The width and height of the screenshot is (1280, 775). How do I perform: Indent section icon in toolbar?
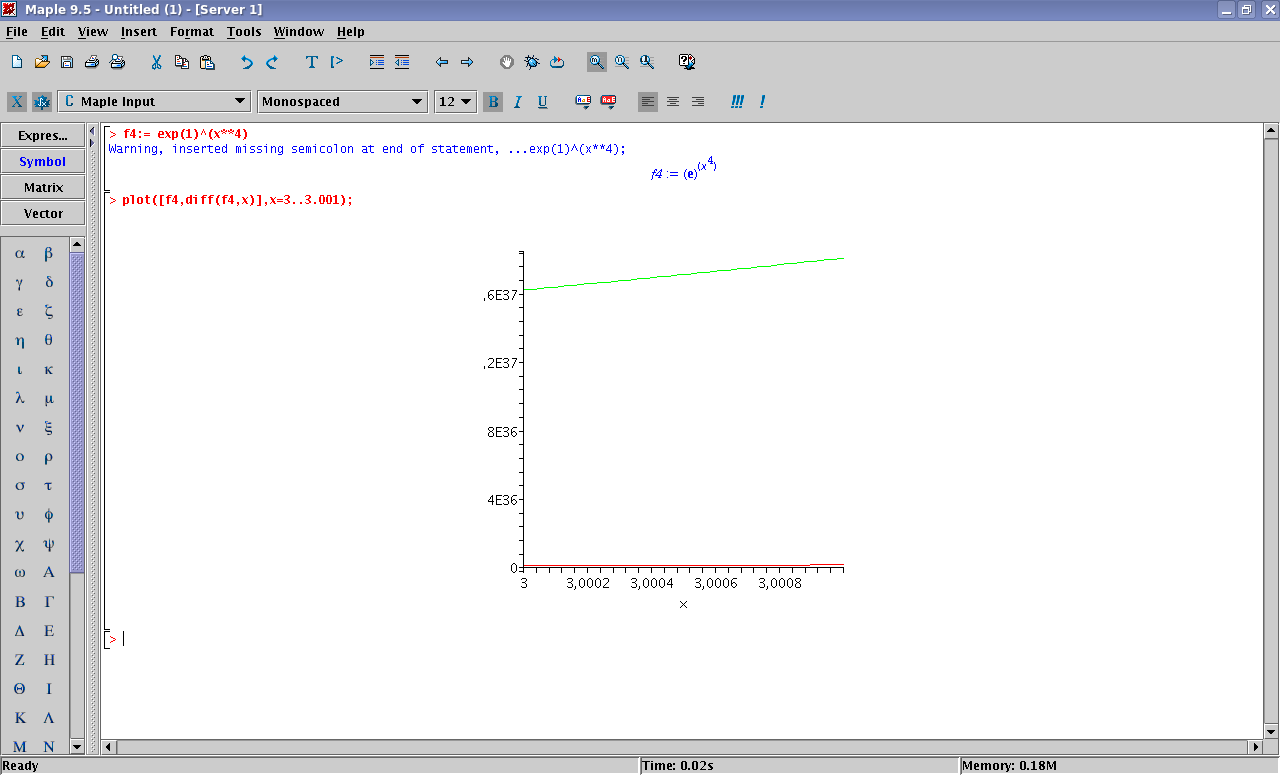click(377, 62)
